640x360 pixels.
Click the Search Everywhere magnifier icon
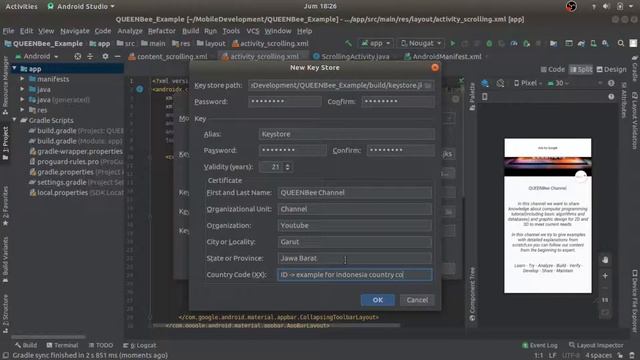click(621, 43)
